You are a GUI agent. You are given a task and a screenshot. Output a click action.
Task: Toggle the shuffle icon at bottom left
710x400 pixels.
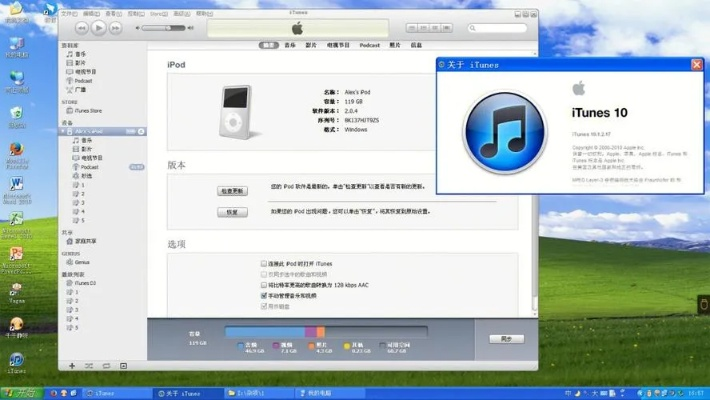tap(90, 366)
